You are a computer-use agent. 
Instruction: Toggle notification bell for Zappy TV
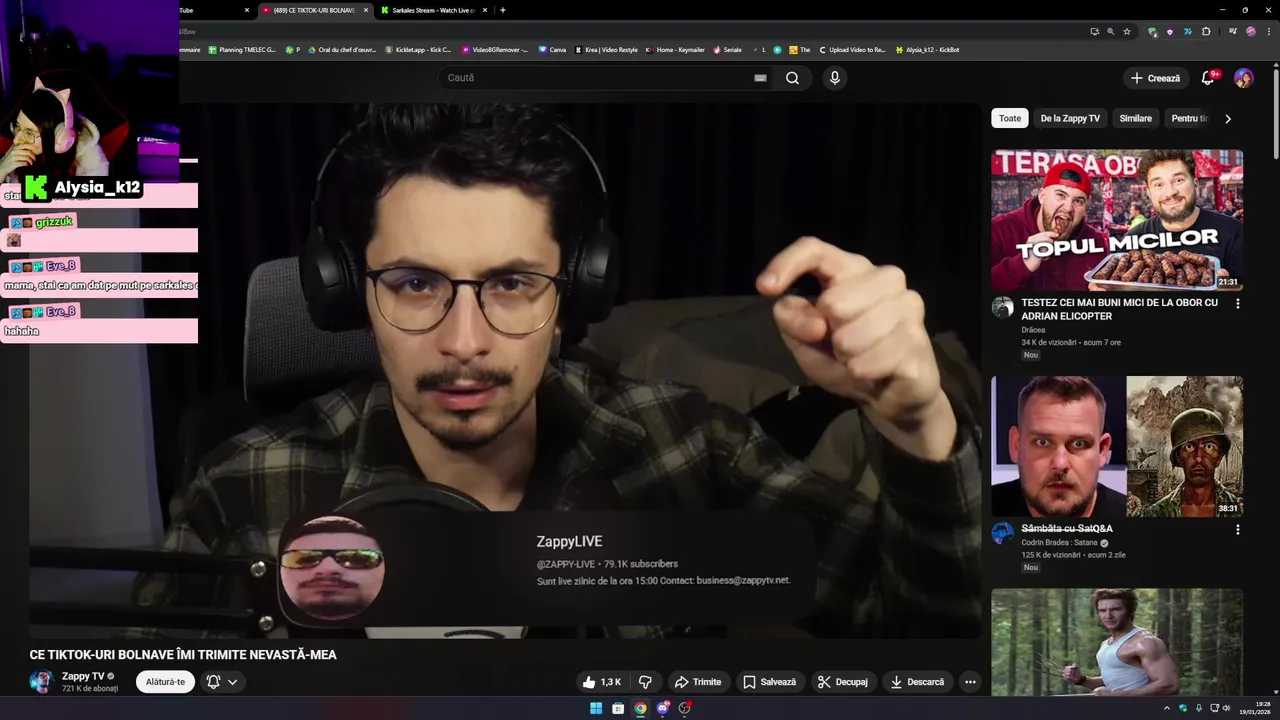213,682
